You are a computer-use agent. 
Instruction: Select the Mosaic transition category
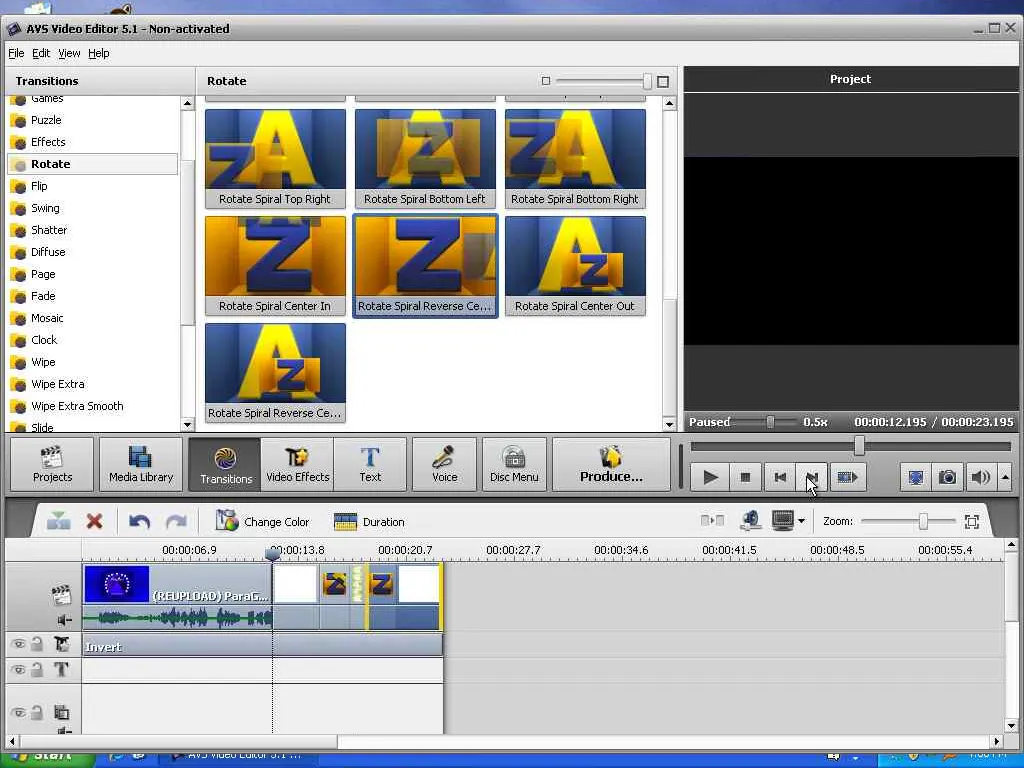tap(47, 318)
